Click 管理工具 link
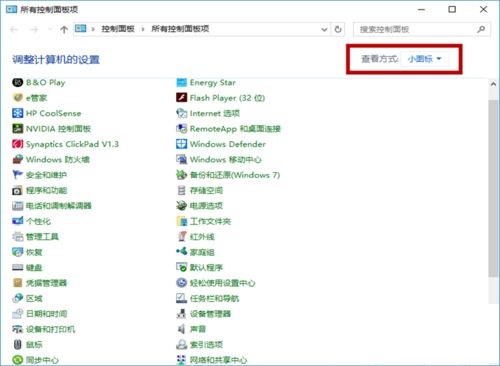This screenshot has height=366, width=500. (42, 236)
